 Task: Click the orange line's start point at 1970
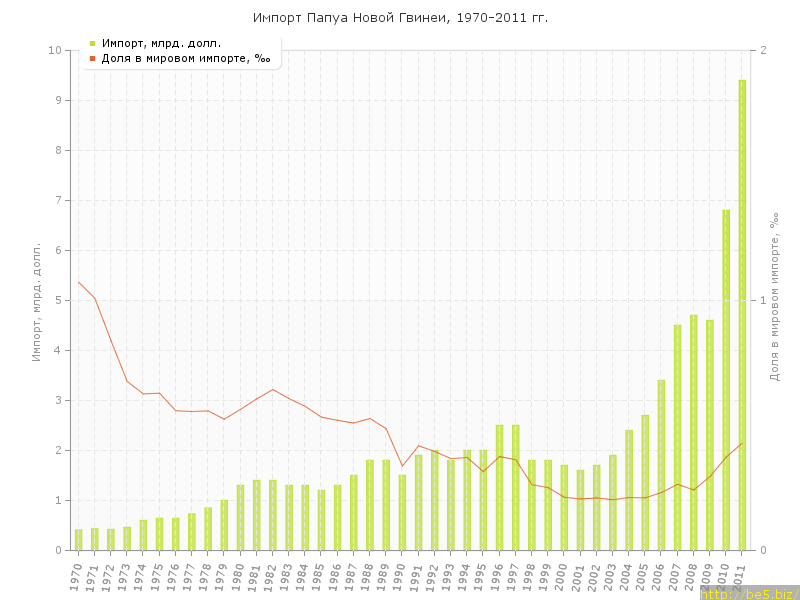(x=78, y=282)
